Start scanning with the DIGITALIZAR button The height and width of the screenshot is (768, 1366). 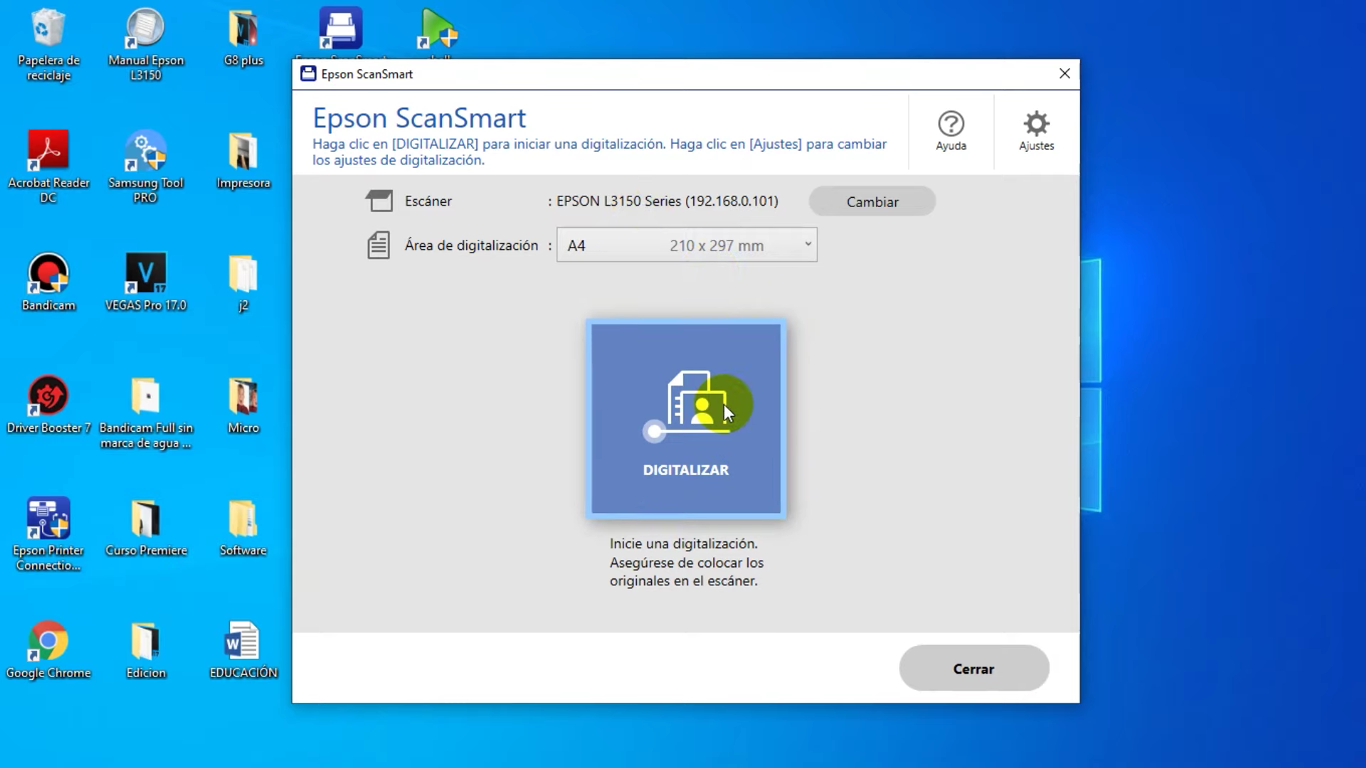[x=686, y=418]
